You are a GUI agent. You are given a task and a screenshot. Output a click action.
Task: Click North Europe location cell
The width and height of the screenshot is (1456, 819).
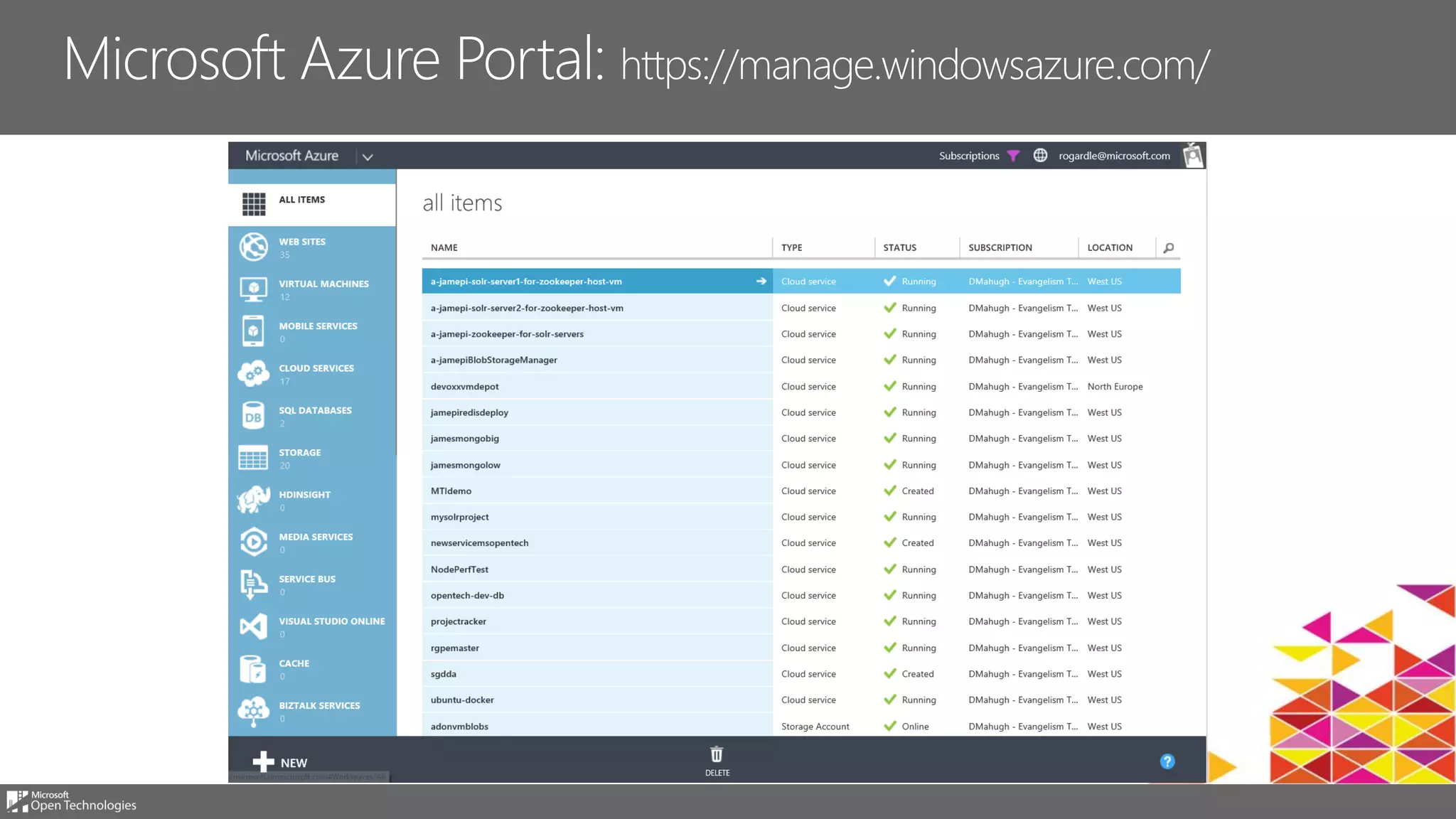point(1115,387)
